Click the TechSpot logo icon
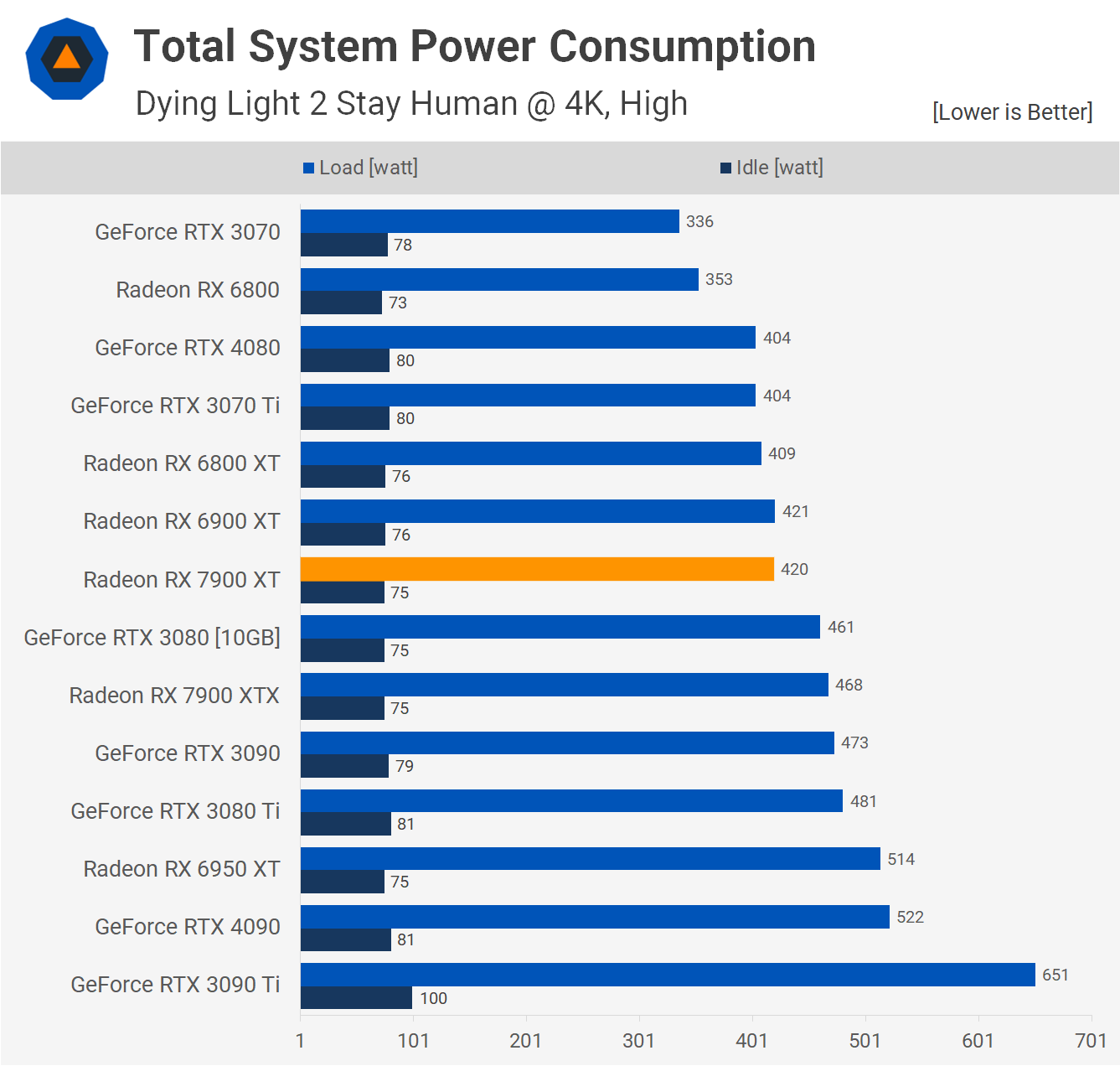The height and width of the screenshot is (1066, 1120). 67,59
